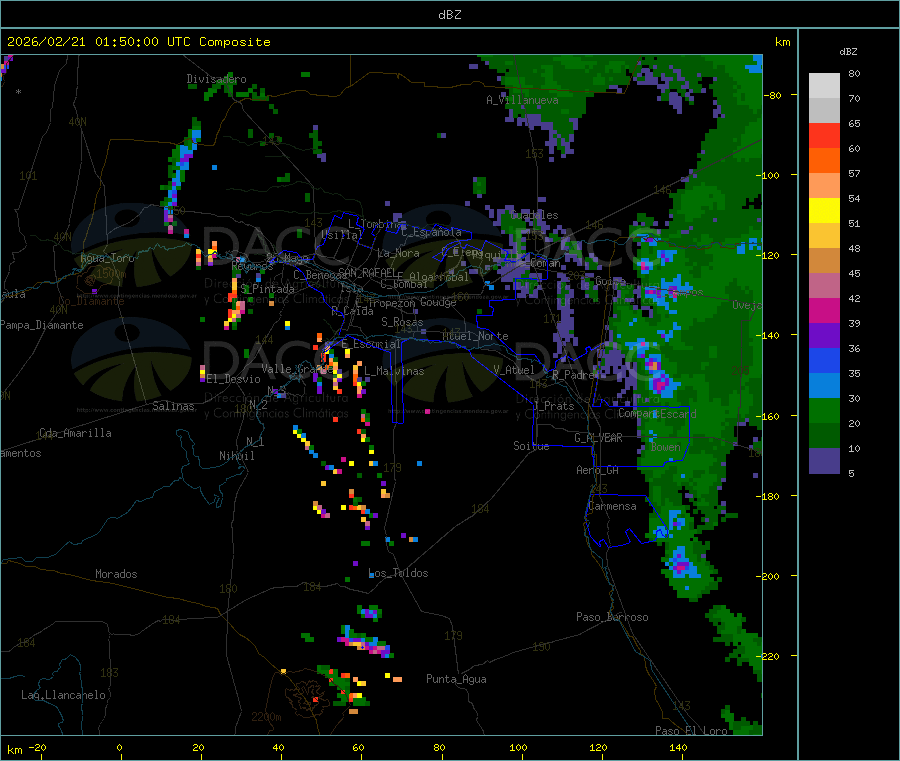The width and height of the screenshot is (900, 761).
Task: Click the Morados map label
Action: click(x=116, y=574)
